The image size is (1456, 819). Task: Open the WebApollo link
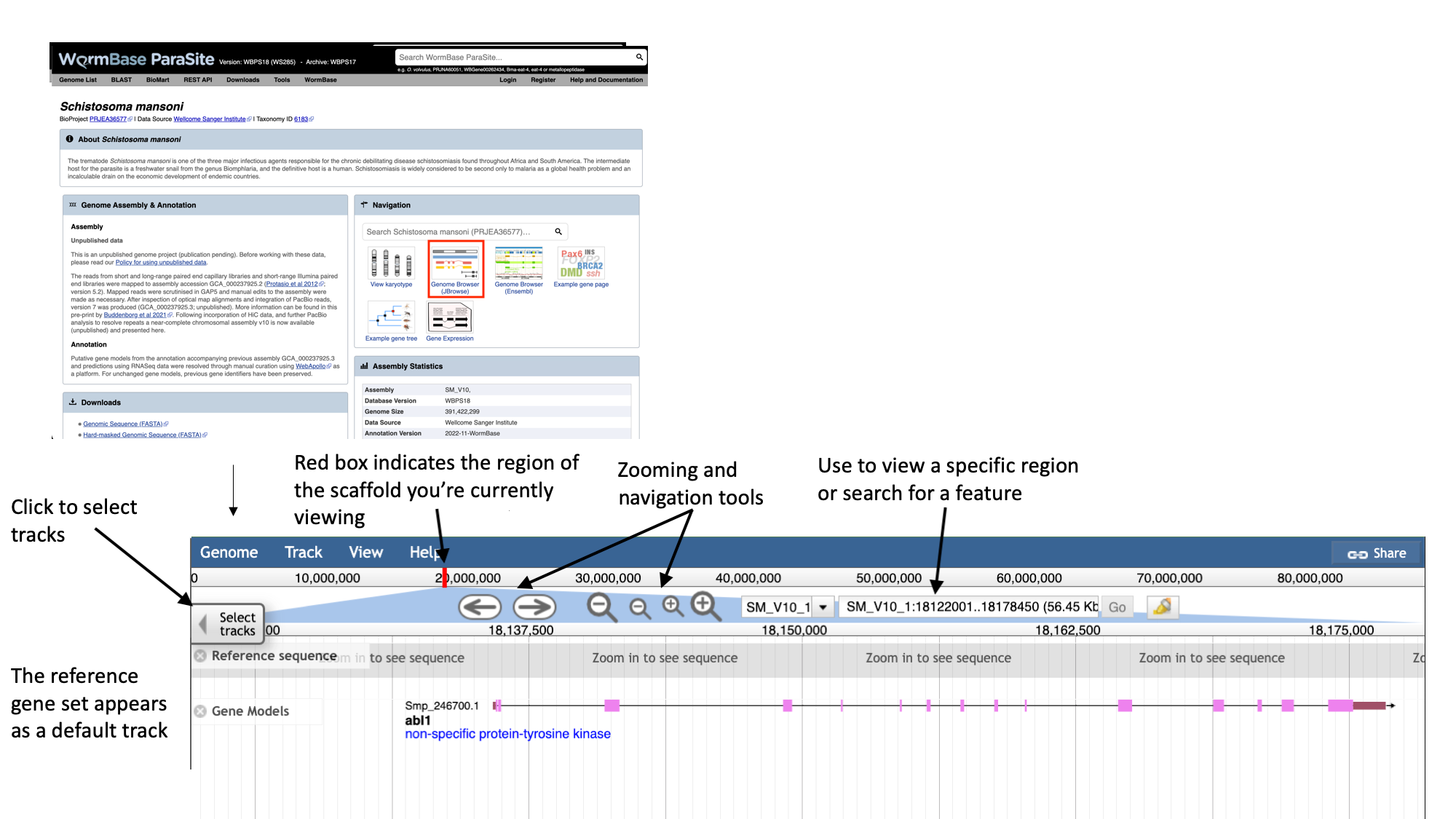click(311, 366)
